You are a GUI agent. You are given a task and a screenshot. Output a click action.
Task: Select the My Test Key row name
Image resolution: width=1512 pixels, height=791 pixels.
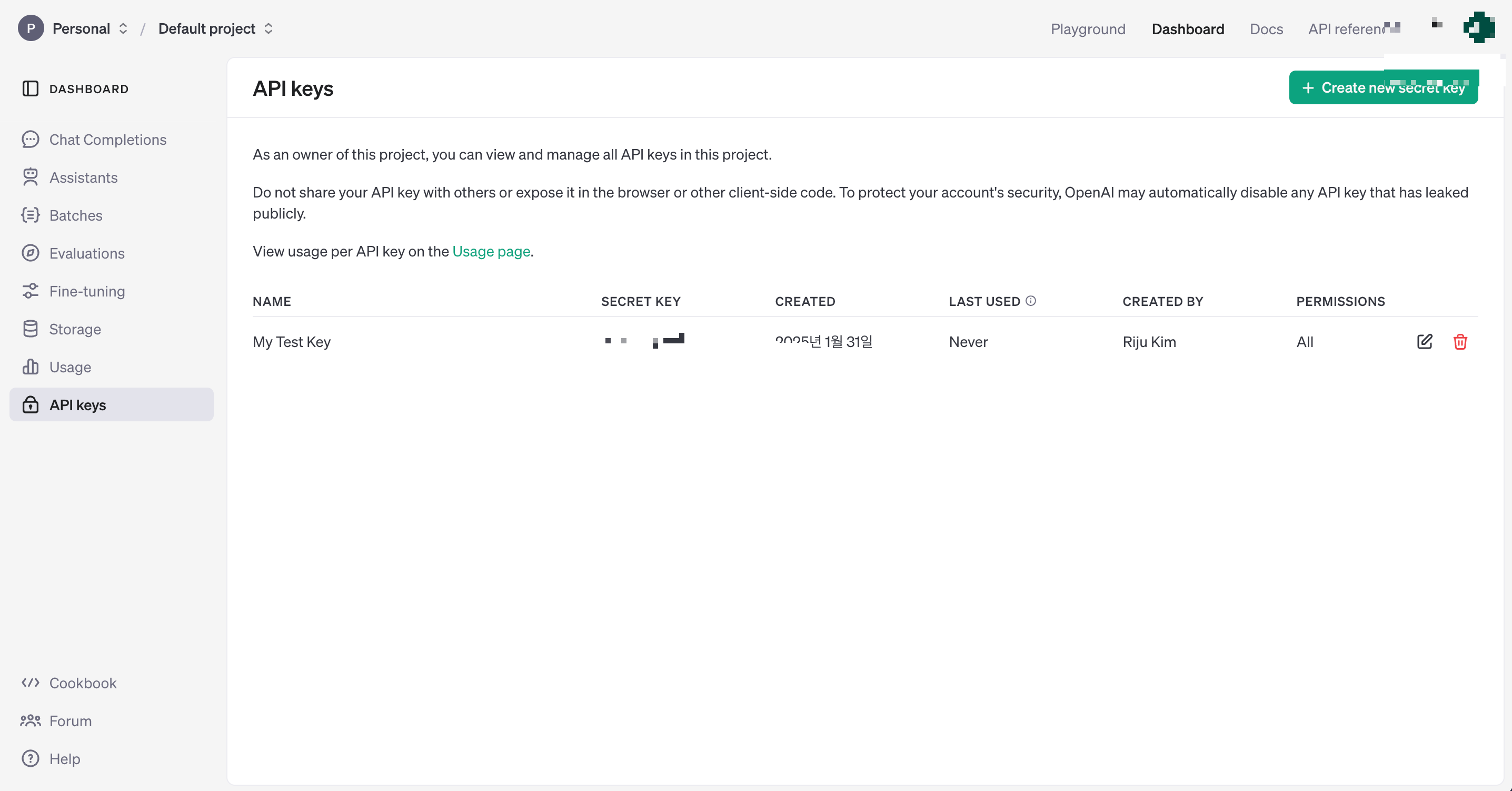pyautogui.click(x=292, y=342)
